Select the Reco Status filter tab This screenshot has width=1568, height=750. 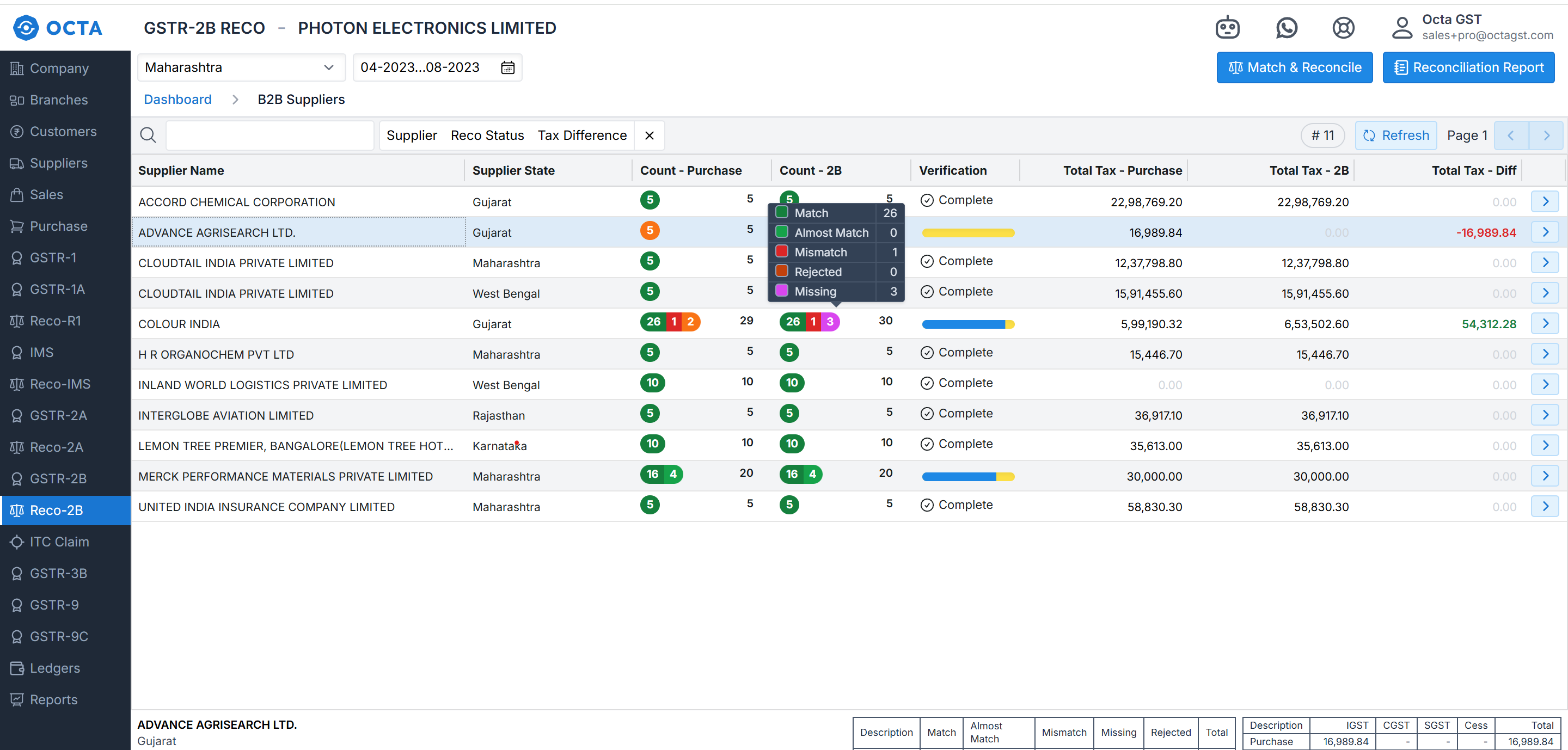coord(487,135)
